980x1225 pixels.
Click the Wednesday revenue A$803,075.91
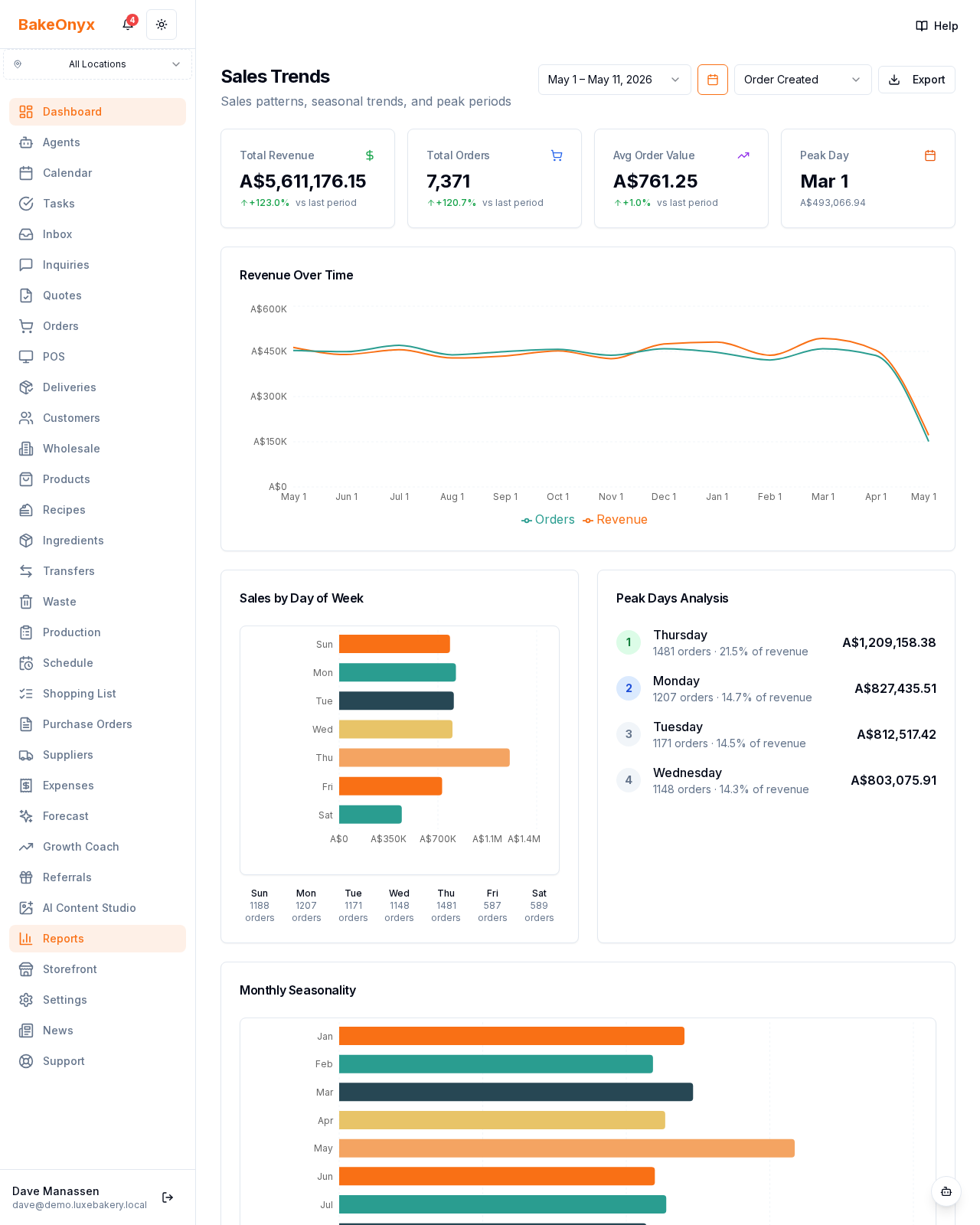893,781
